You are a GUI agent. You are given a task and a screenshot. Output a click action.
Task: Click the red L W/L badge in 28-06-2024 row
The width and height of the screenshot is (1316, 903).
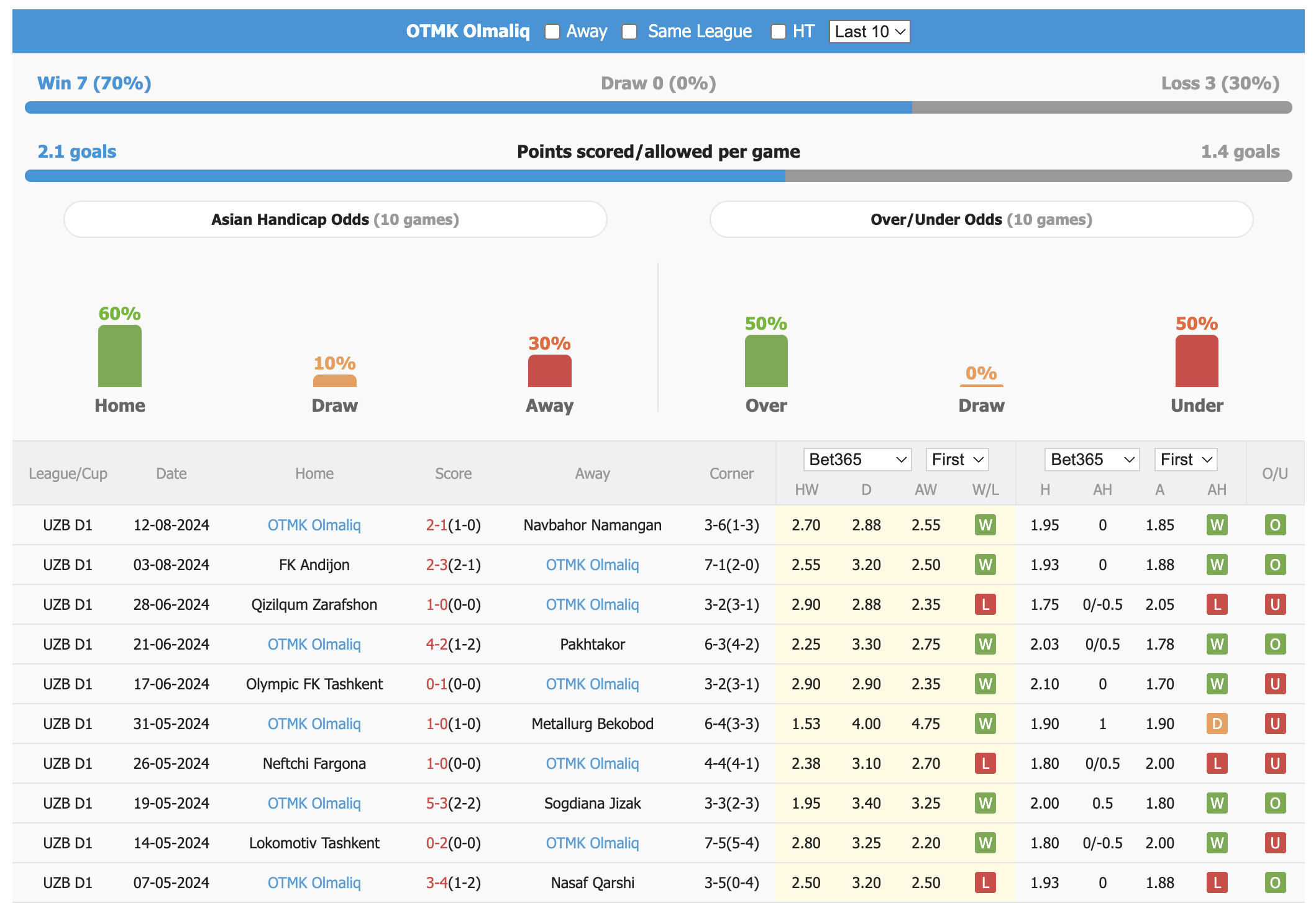[985, 604]
